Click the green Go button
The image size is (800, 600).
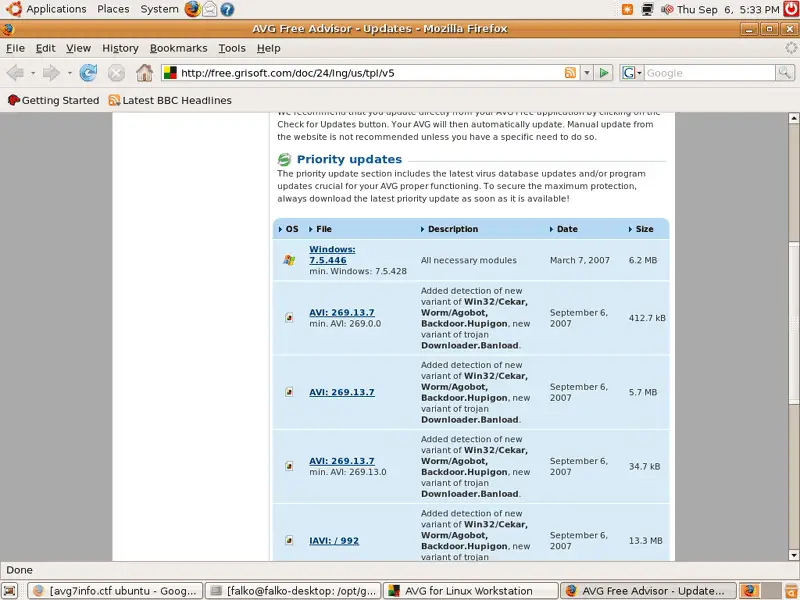[x=604, y=73]
